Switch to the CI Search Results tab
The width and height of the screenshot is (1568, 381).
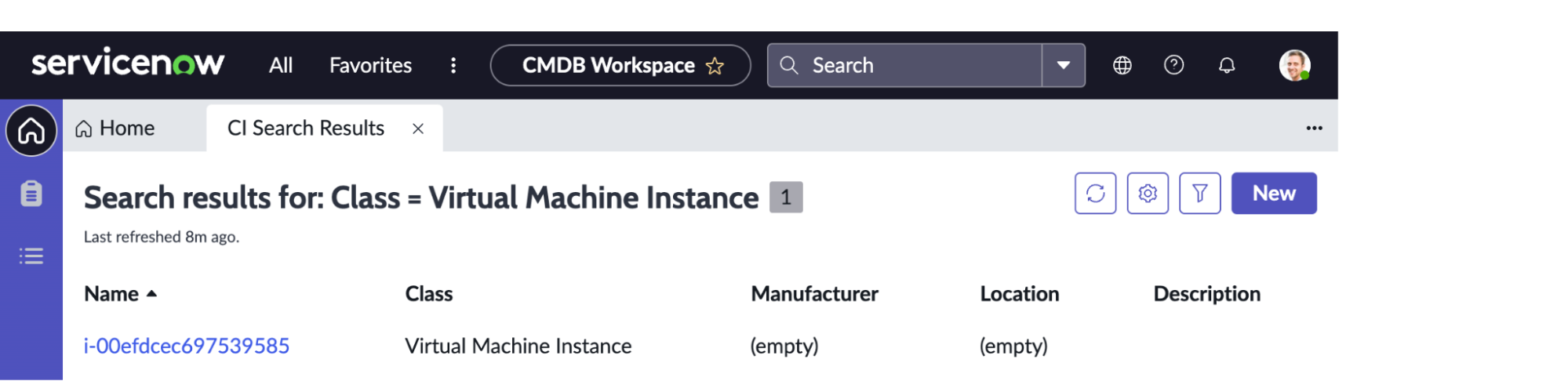(x=306, y=128)
